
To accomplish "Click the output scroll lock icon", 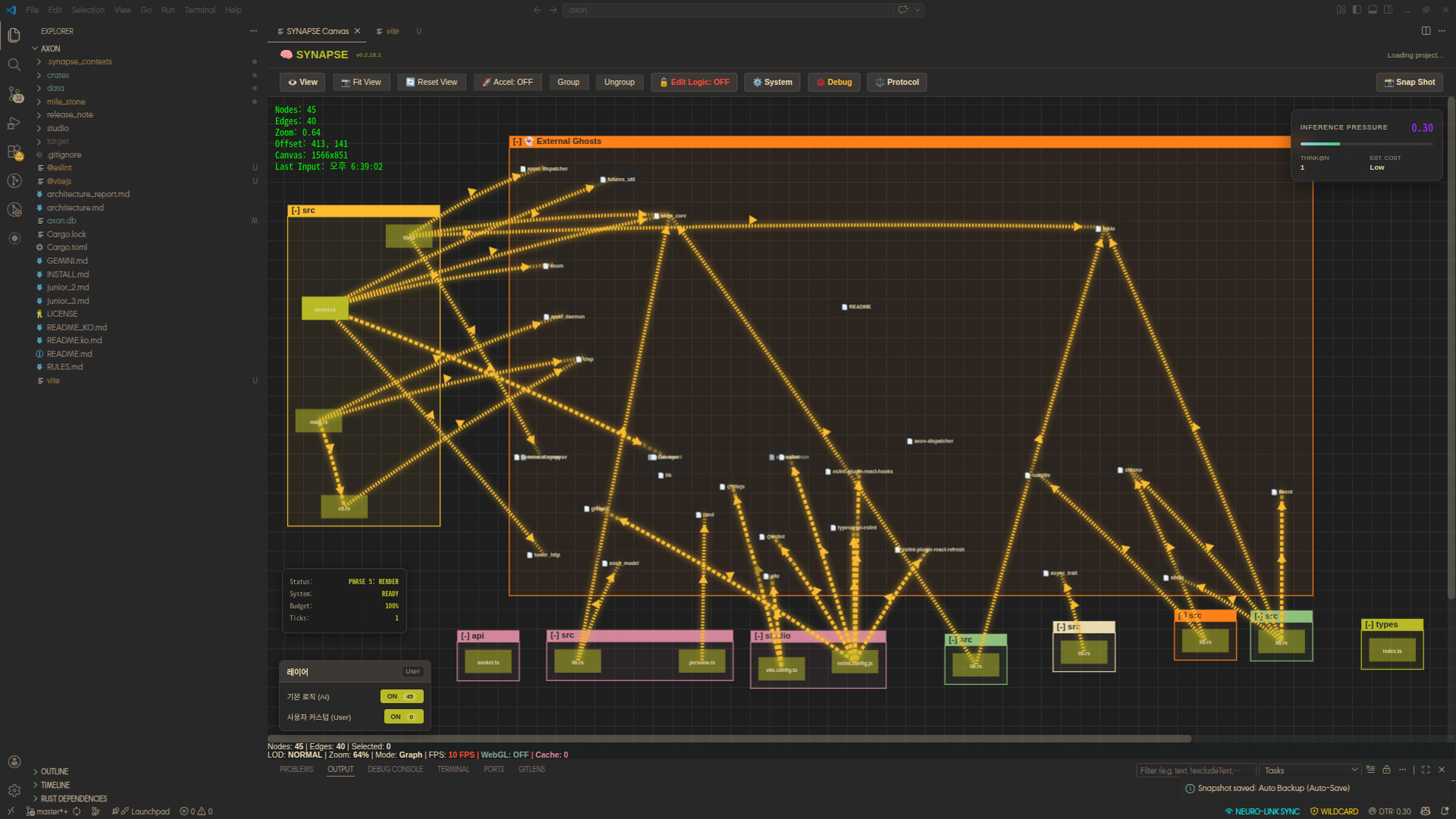I will [1386, 770].
